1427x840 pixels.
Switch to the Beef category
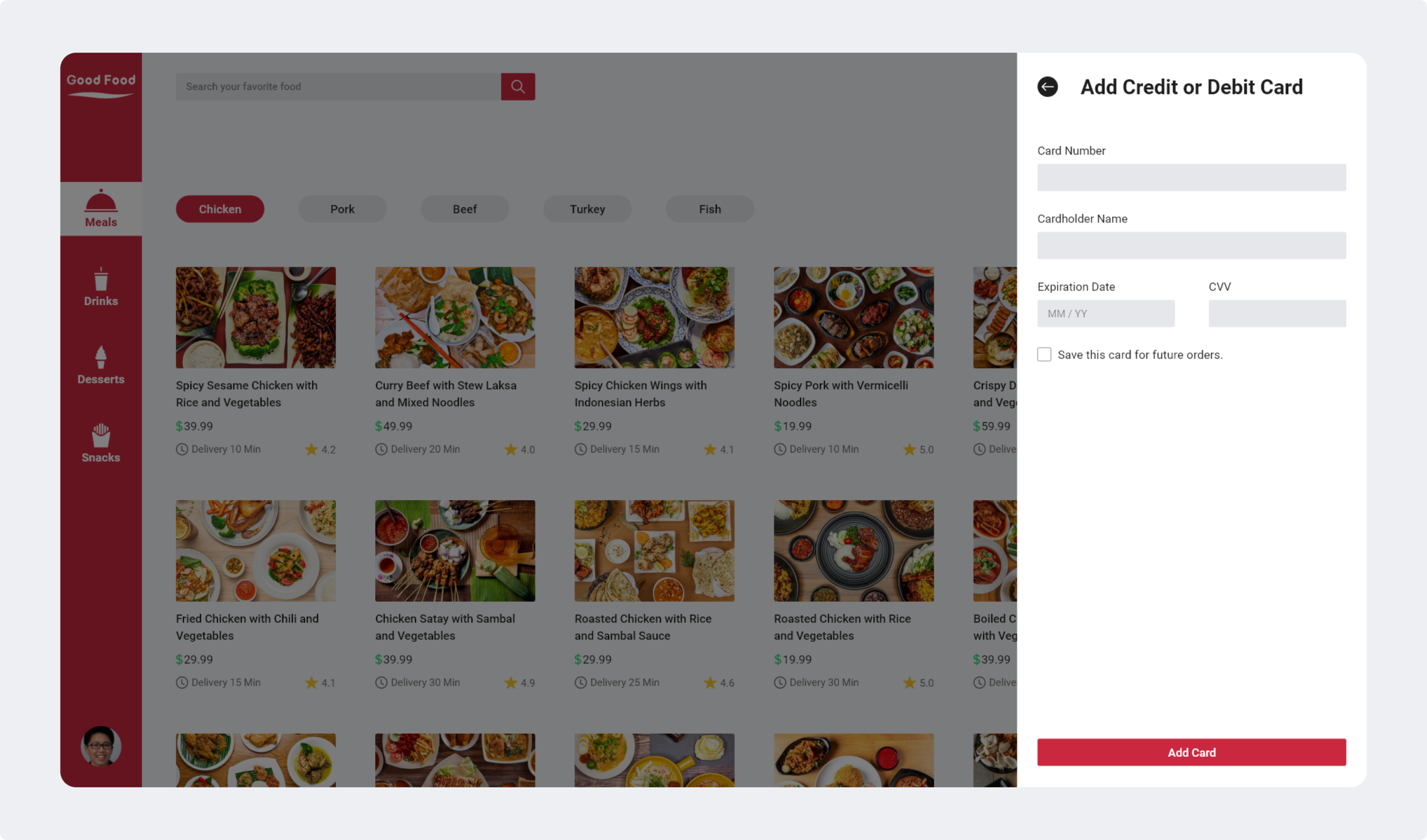pyautogui.click(x=464, y=209)
